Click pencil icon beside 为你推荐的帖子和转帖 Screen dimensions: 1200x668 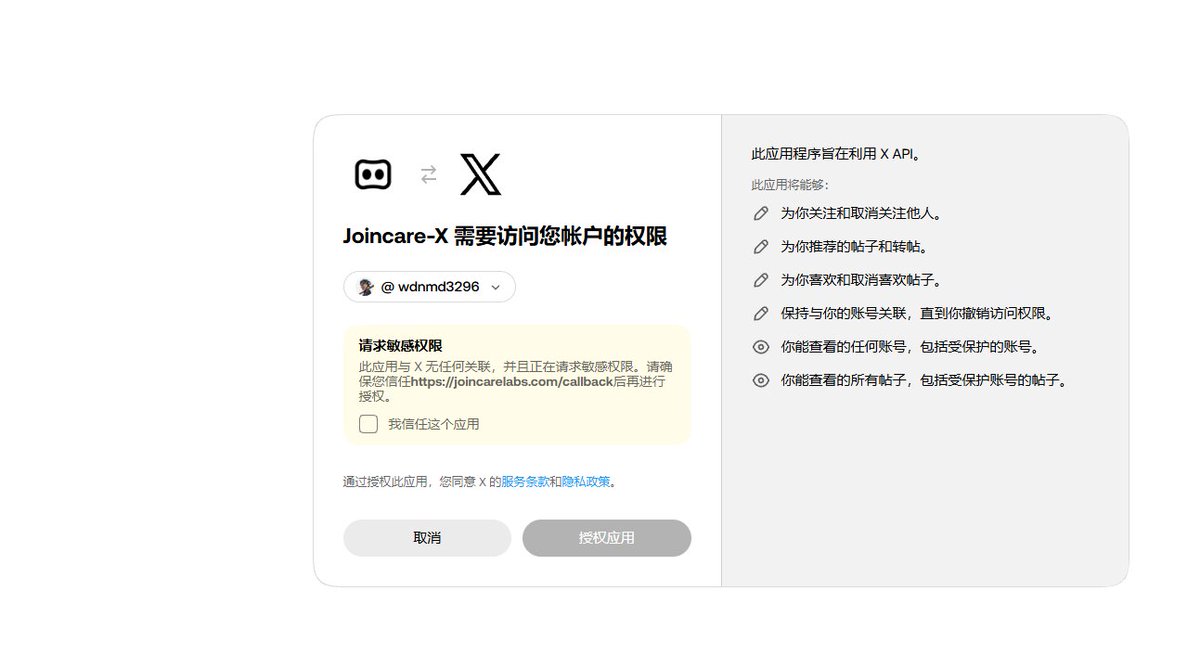point(761,247)
